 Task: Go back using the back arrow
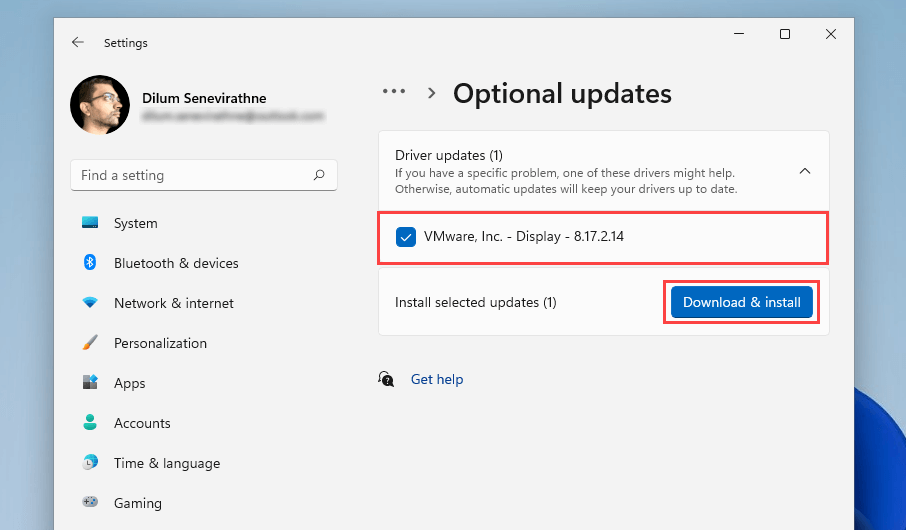coord(78,43)
